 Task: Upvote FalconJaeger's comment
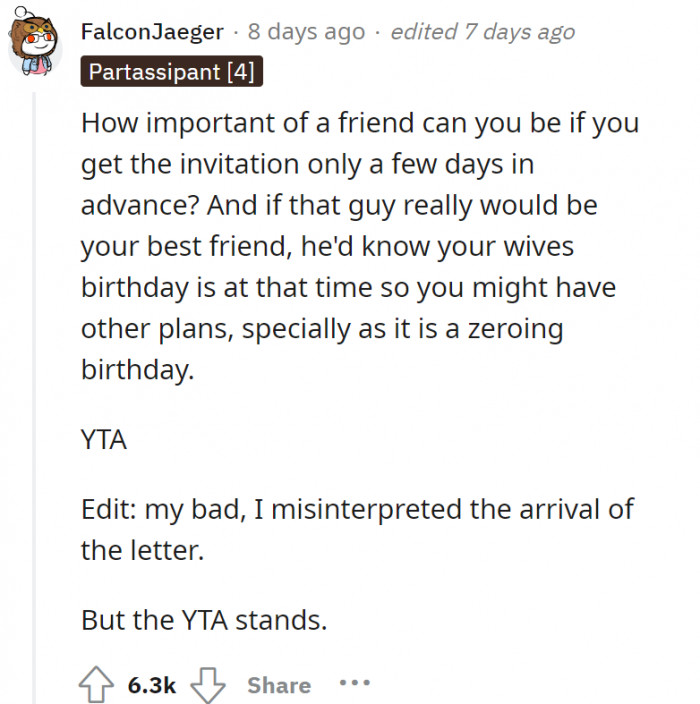99,685
